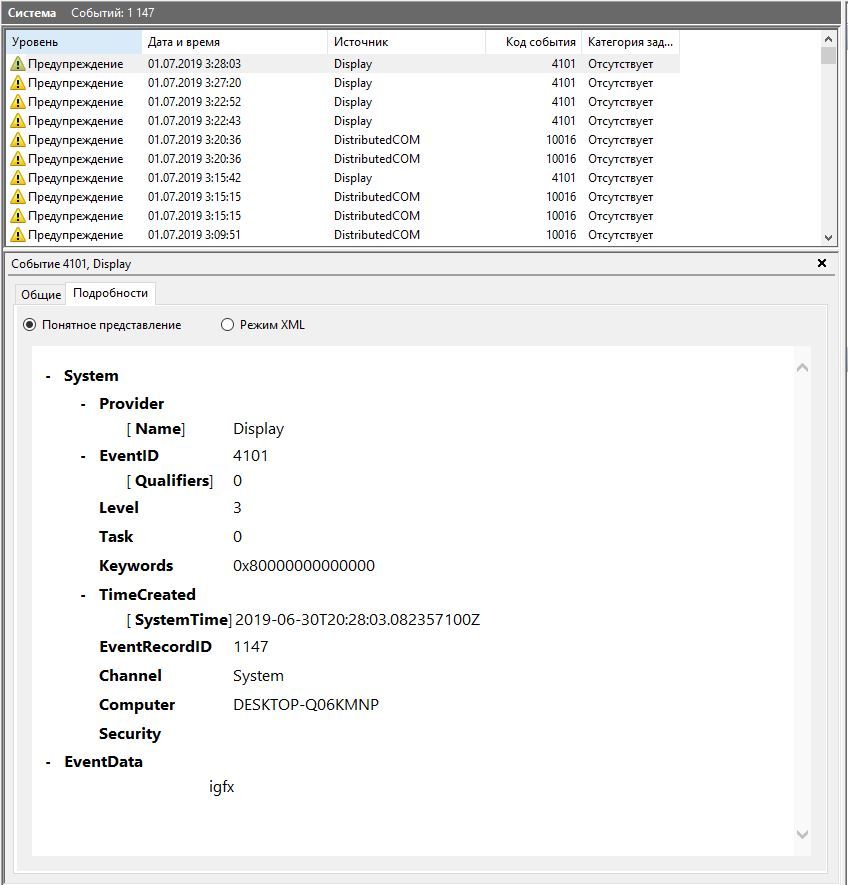Click 'Событие 4101, Display' pane title
848x885 pixels.
click(x=71, y=264)
